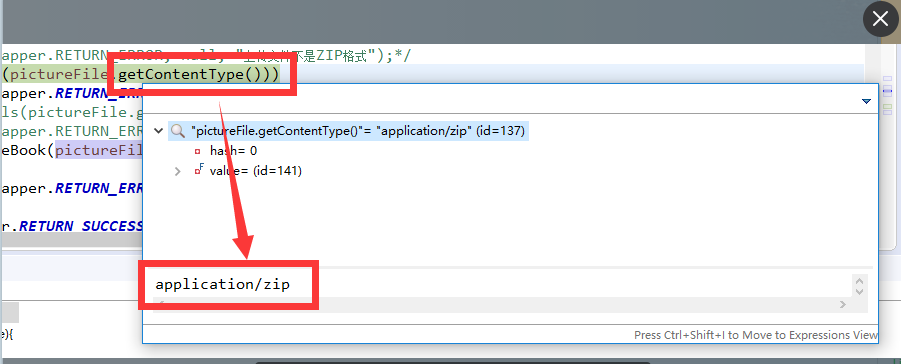Click the commented line mentioning ZIP格式
This screenshot has width=901, height=364.
point(207,56)
